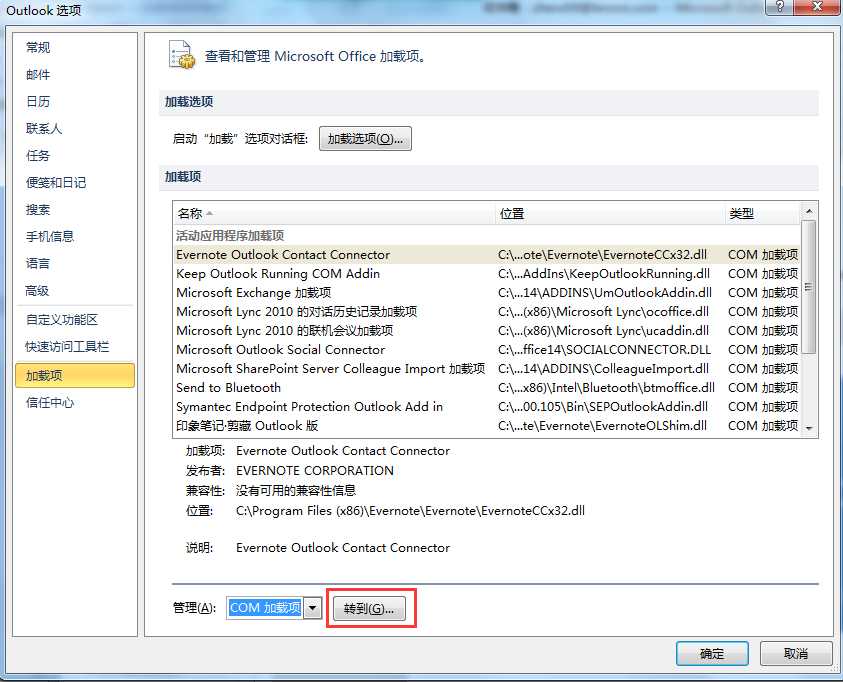Open the 管理 COM 加载项 dropdown arrow
The height and width of the screenshot is (682, 843).
point(312,608)
